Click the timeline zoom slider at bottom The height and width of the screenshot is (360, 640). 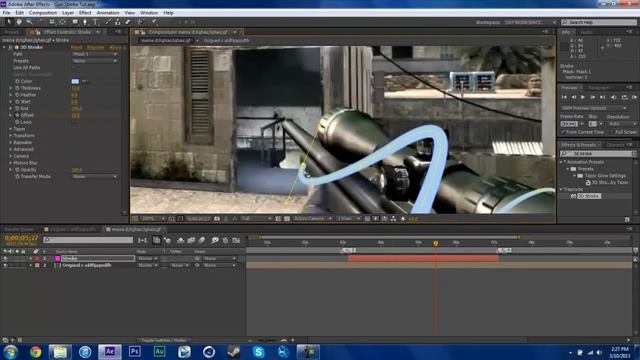[267, 340]
